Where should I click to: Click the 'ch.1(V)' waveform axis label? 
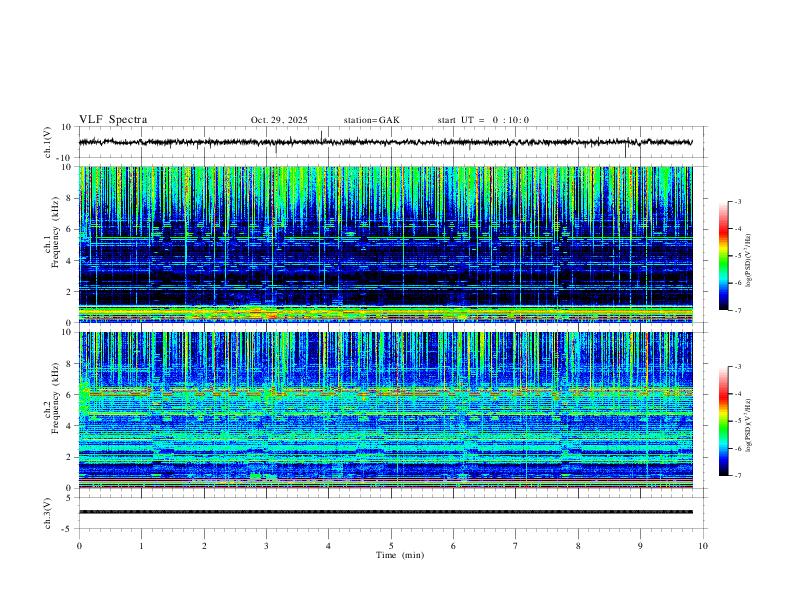pos(48,142)
